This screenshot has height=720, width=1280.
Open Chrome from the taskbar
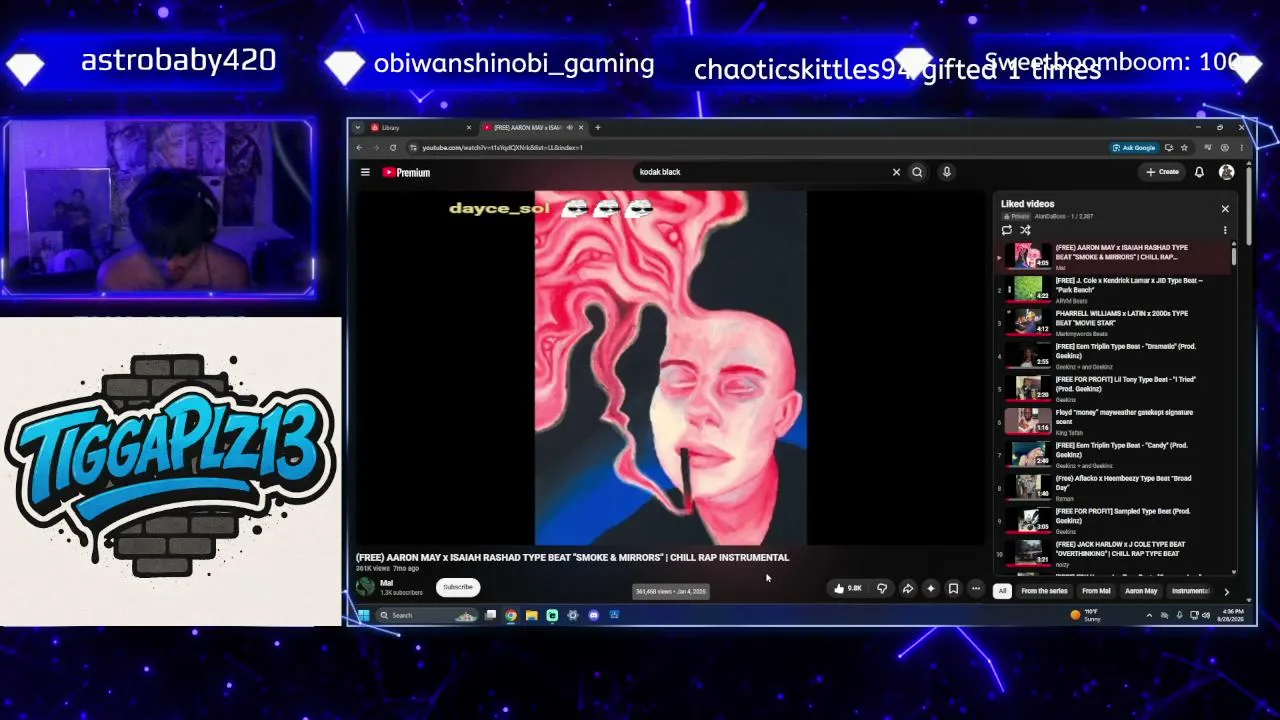(511, 615)
